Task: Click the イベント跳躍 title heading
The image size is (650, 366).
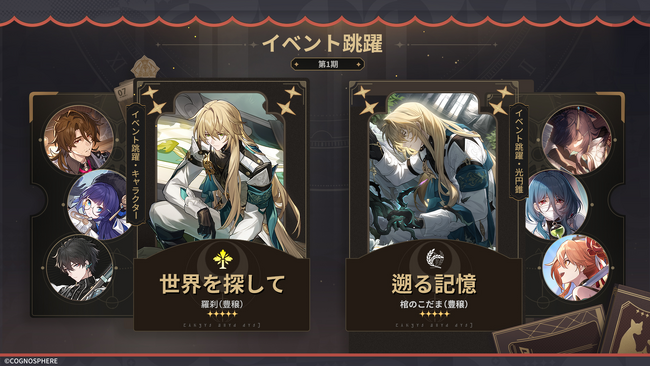Action: point(323,43)
